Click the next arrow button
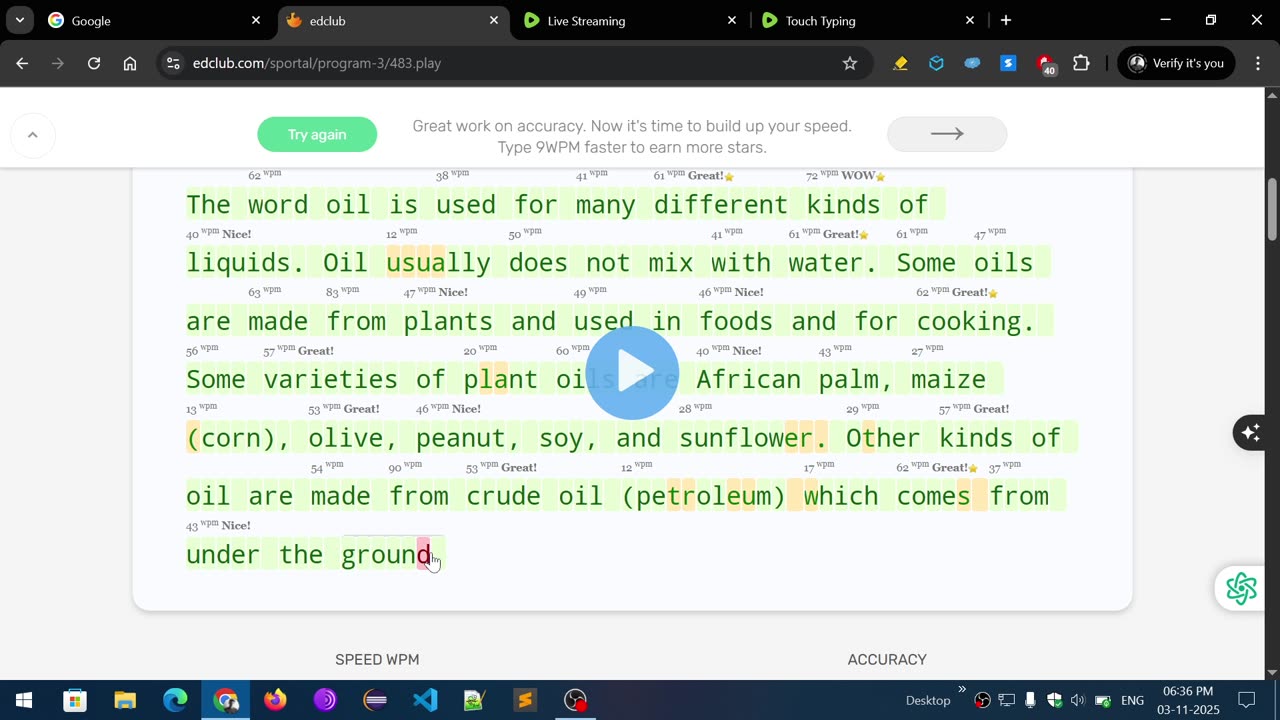This screenshot has height=720, width=1280. pos(947,134)
